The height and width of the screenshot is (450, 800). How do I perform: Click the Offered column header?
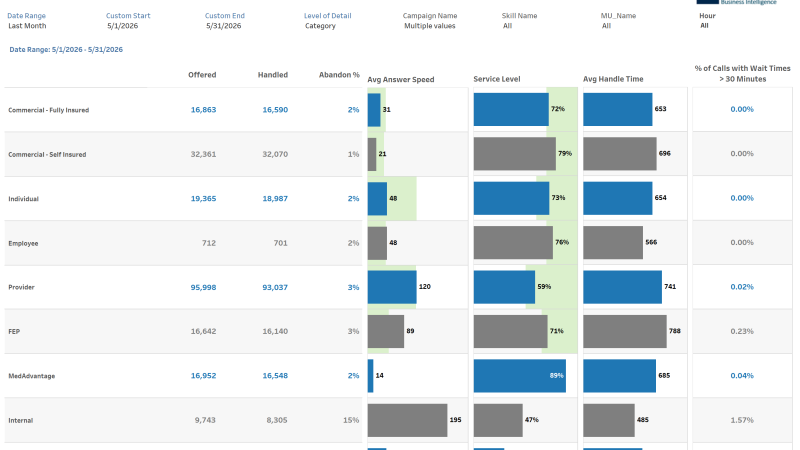(x=202, y=74)
